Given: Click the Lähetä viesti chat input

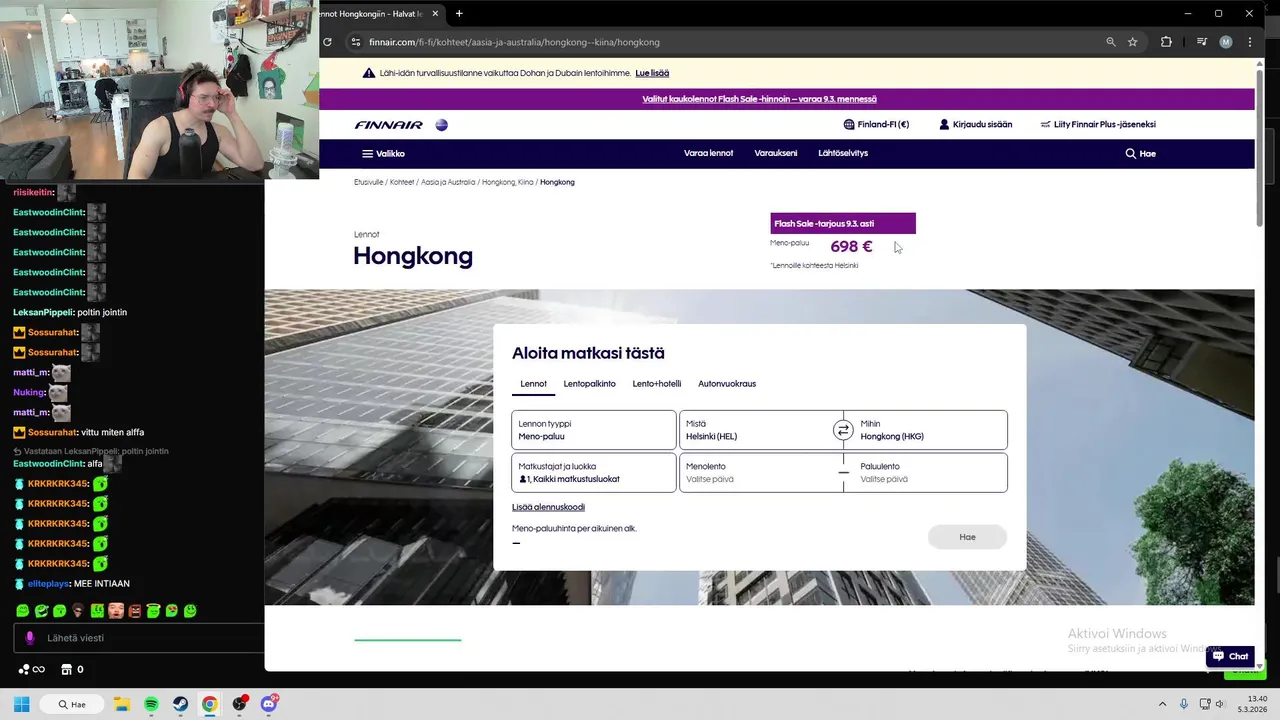Looking at the screenshot, I should [139, 638].
